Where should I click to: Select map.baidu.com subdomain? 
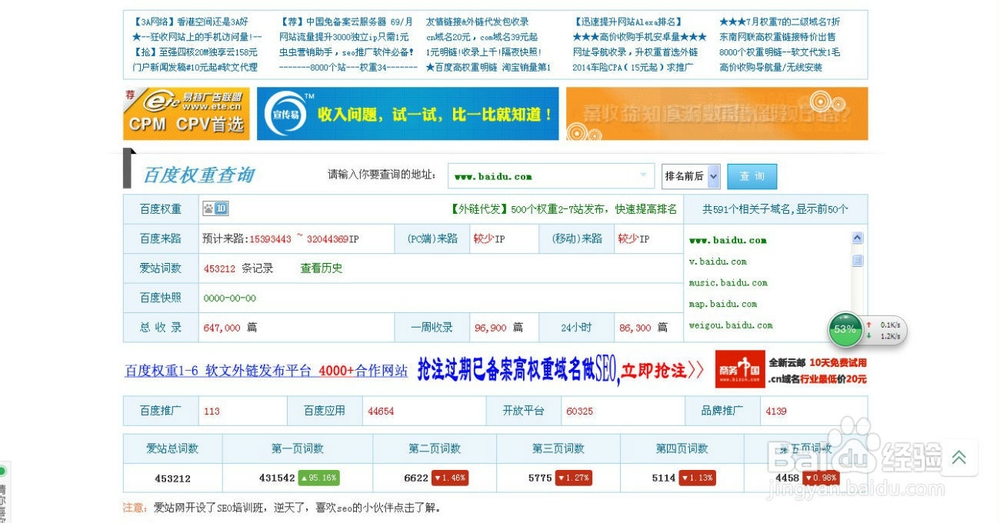pos(723,304)
